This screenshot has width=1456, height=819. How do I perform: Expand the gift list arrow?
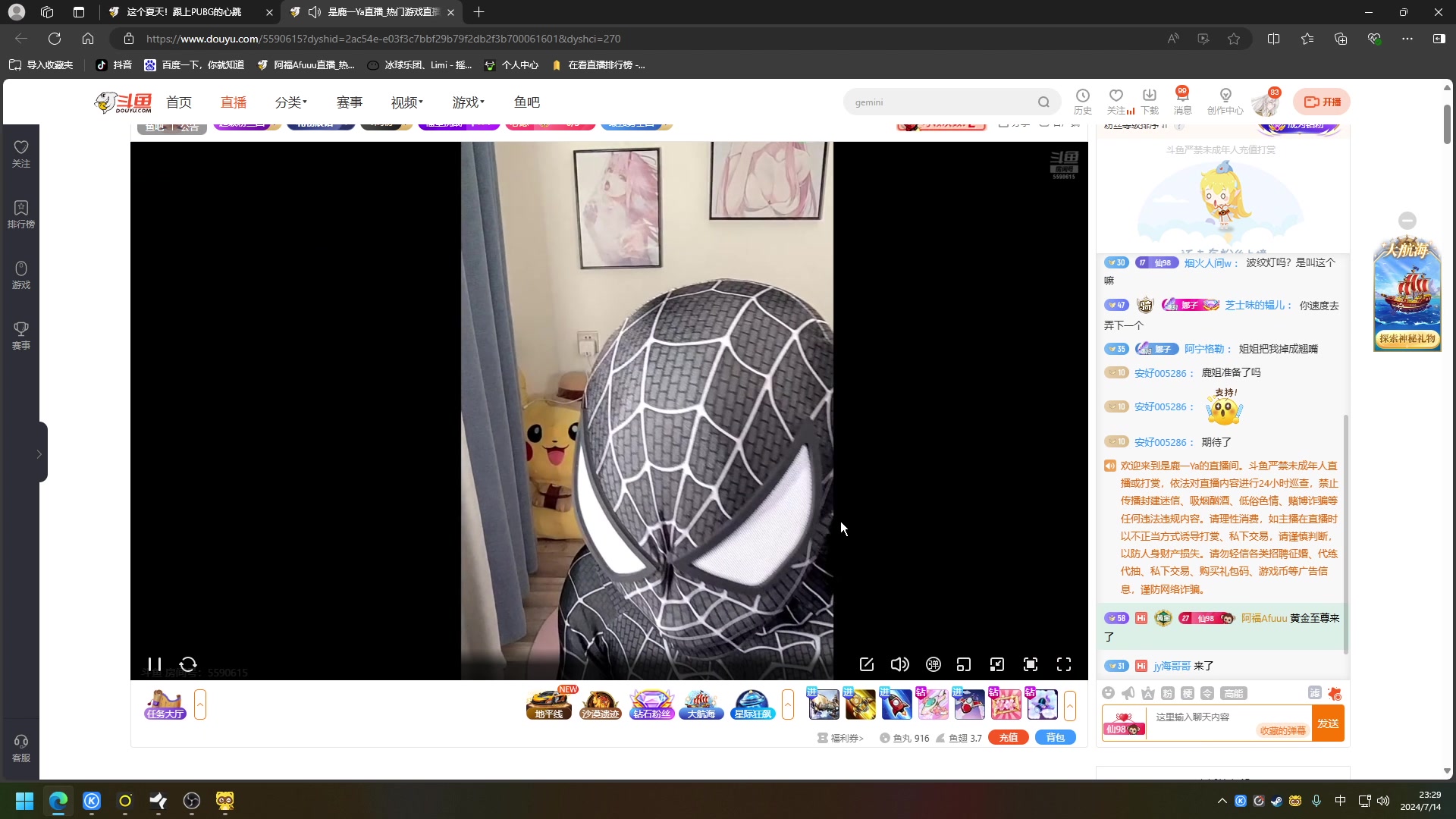pyautogui.click(x=1070, y=705)
